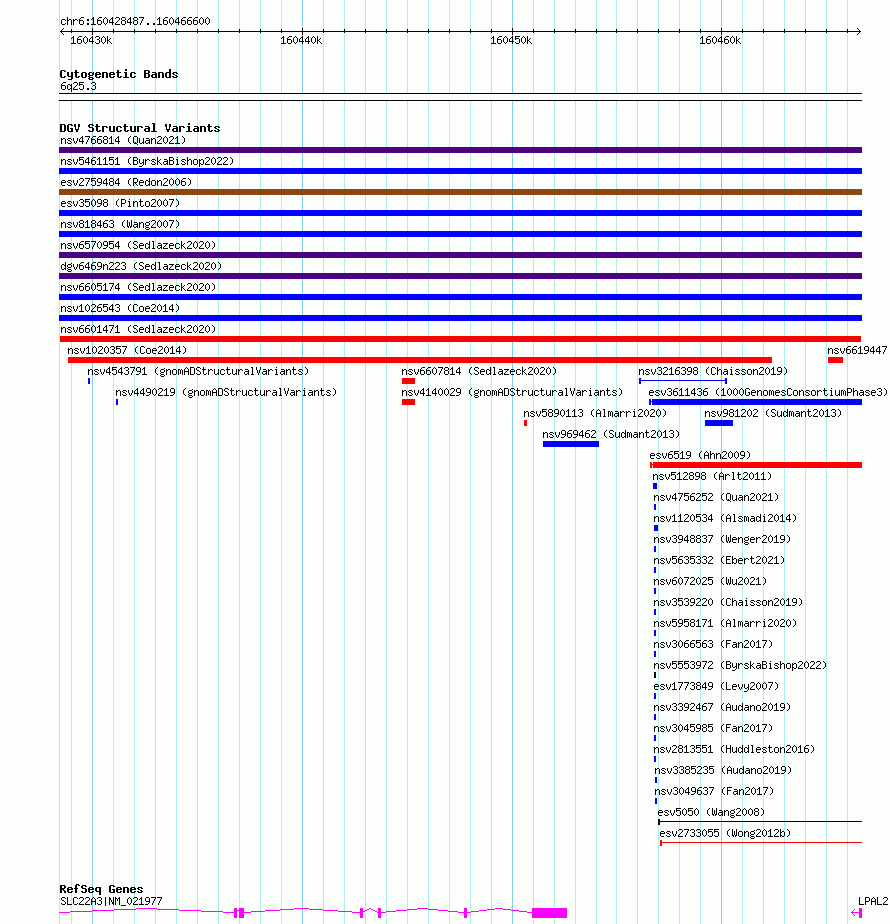Click nsv3049637 (Fan2017) label
The image size is (890, 924).
[714, 791]
